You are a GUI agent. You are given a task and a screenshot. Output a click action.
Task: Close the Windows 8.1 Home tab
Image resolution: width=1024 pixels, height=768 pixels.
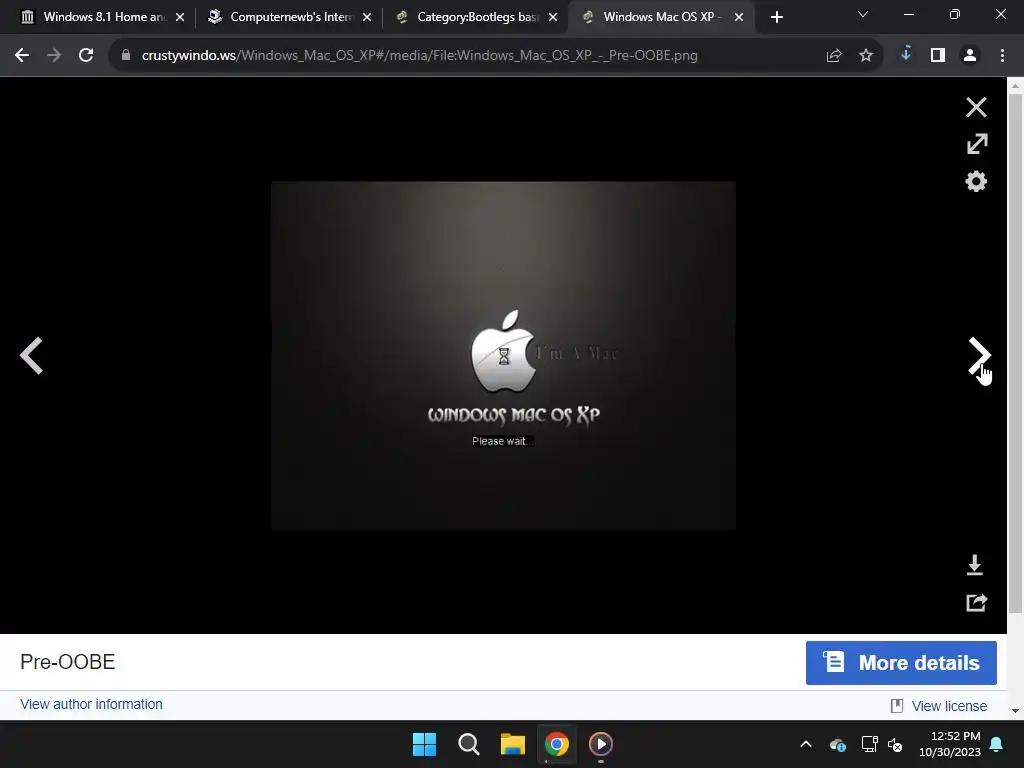click(x=180, y=18)
